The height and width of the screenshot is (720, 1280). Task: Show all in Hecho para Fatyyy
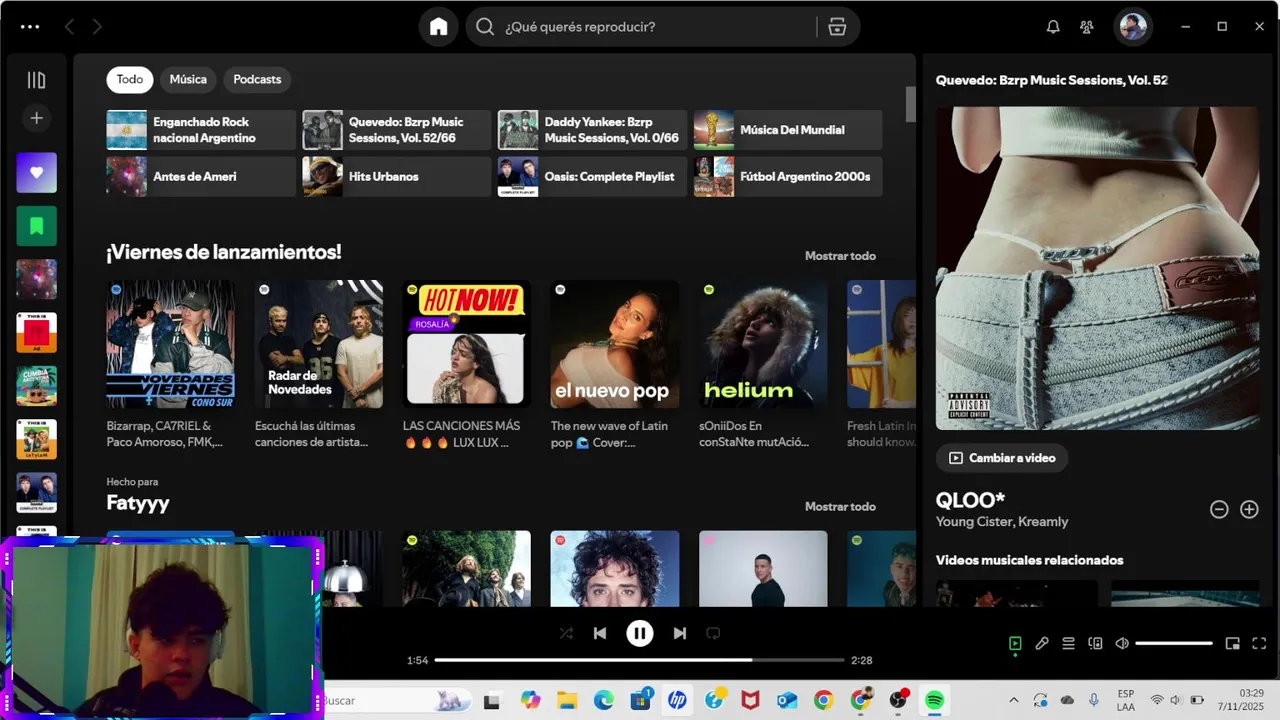click(x=840, y=507)
